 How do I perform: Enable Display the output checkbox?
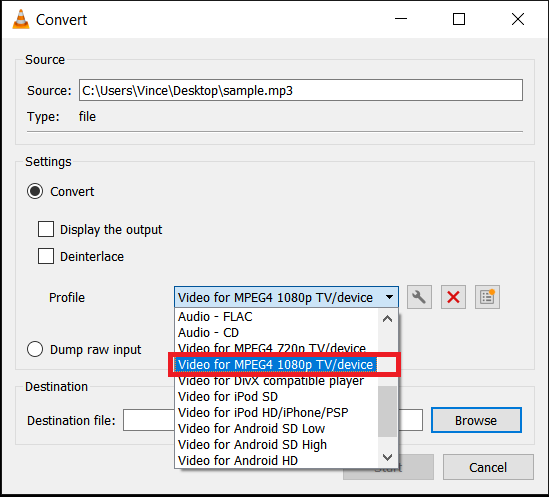pyautogui.click(x=46, y=229)
